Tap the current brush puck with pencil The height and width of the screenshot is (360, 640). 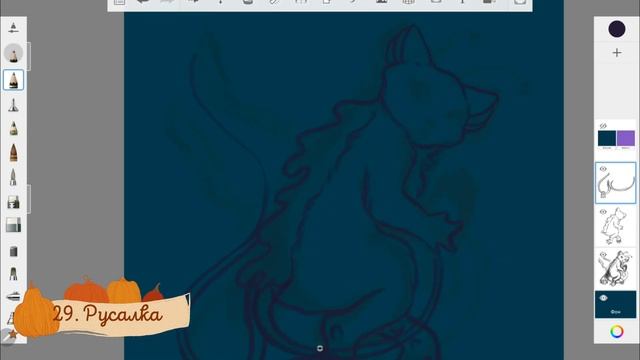coord(13,53)
